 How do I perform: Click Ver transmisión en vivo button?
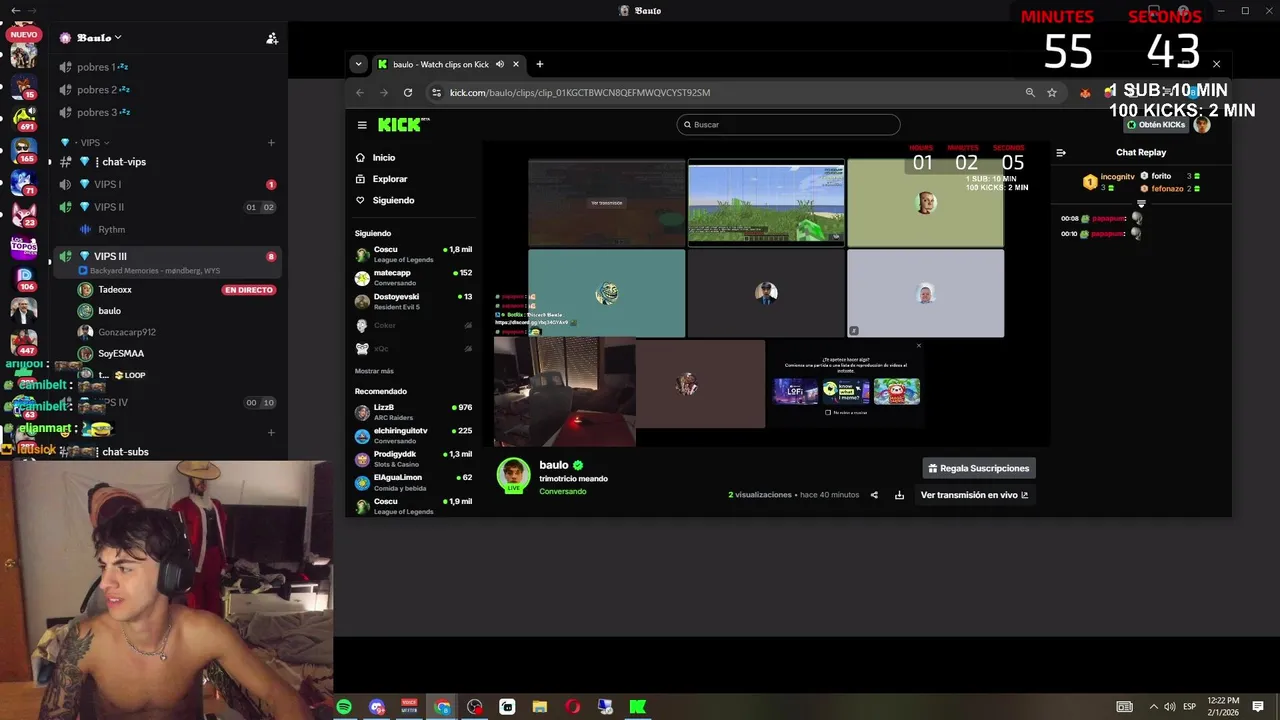(974, 495)
